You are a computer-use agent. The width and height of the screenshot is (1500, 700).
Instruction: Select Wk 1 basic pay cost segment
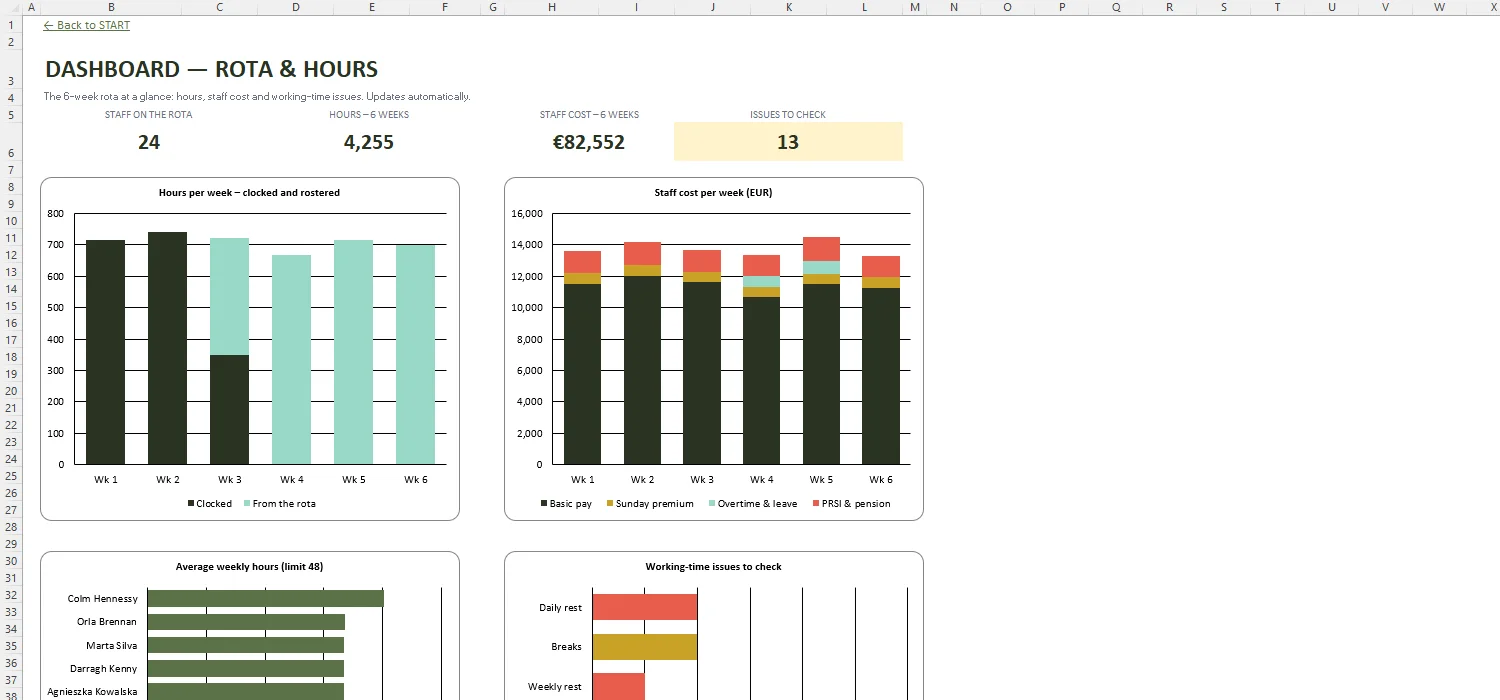[x=583, y=374]
